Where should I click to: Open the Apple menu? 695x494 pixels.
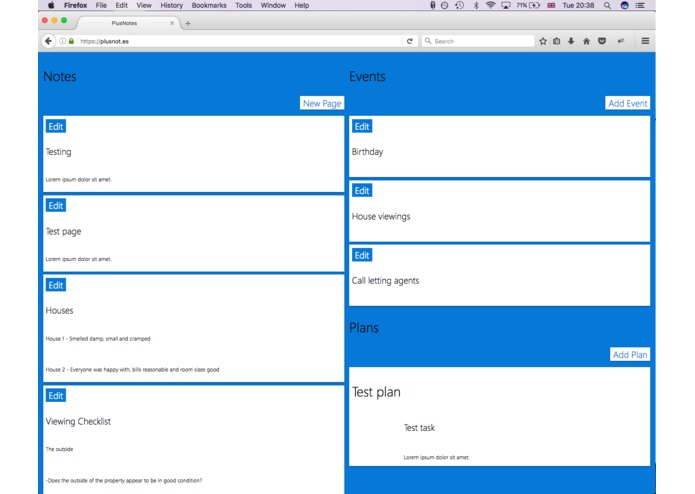tap(51, 5)
